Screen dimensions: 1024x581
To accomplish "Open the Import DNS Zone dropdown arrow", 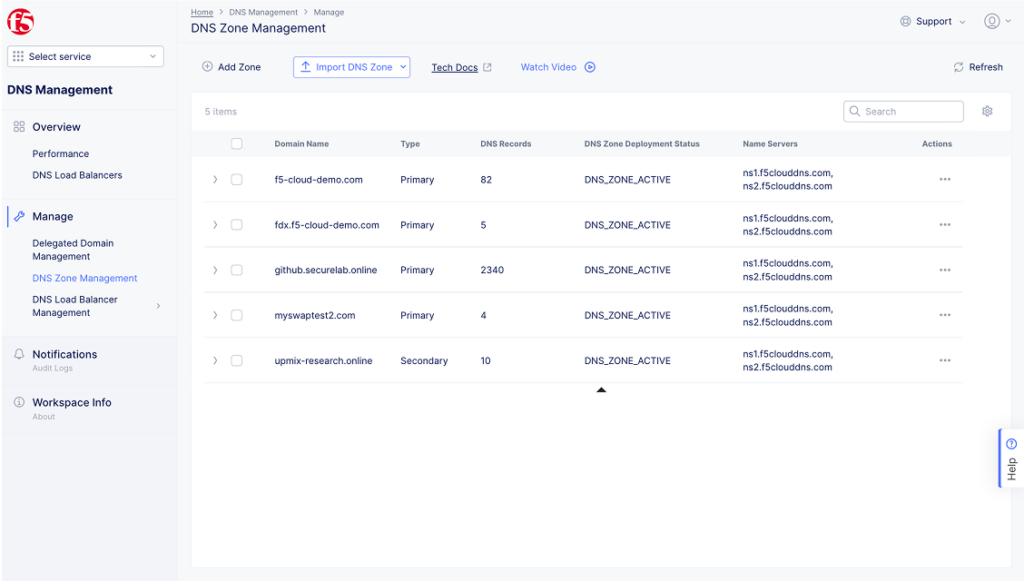I will tap(403, 67).
